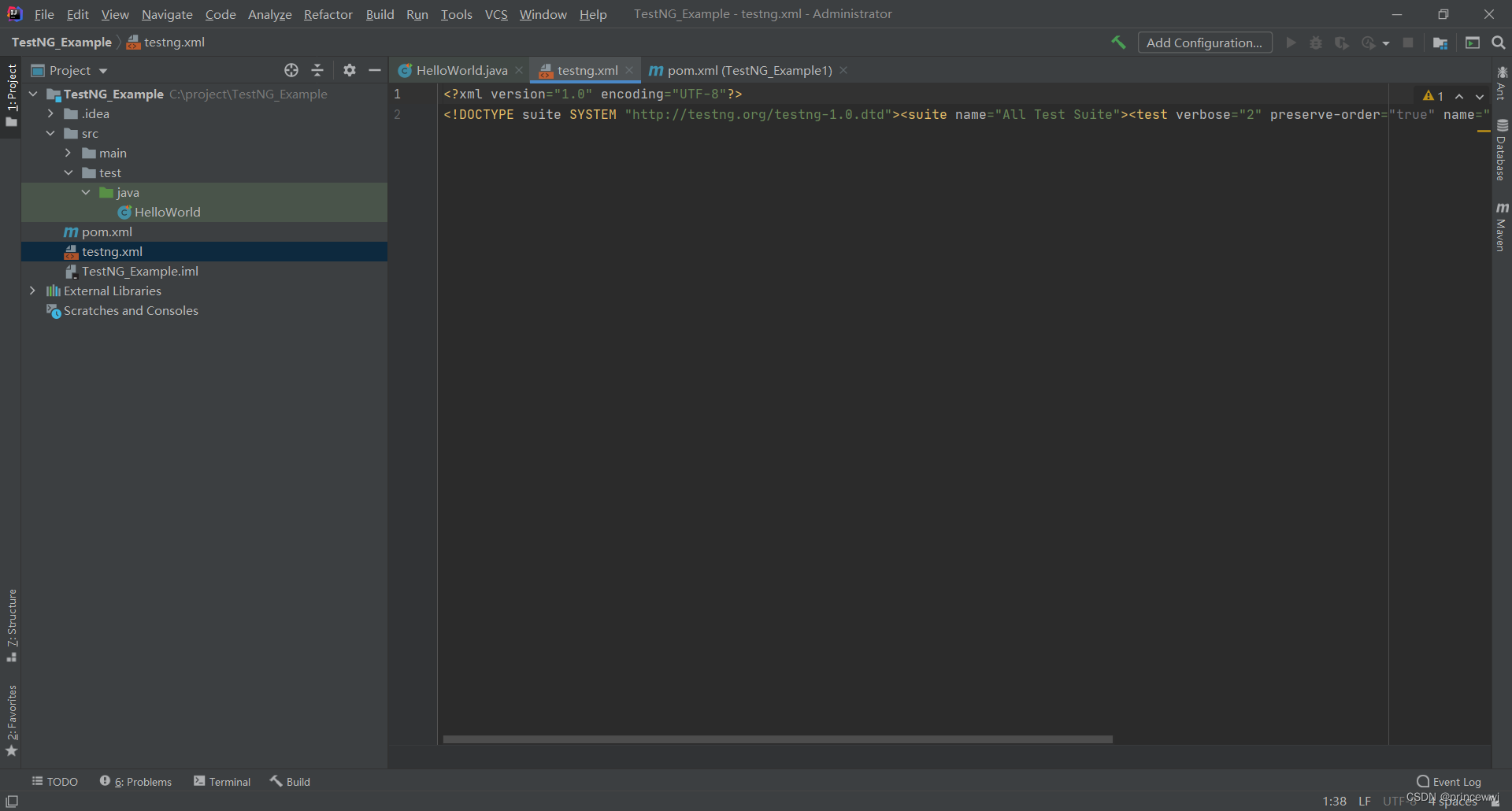Image resolution: width=1512 pixels, height=811 pixels.
Task: Click the Build Project hammer icon
Action: 1118,43
